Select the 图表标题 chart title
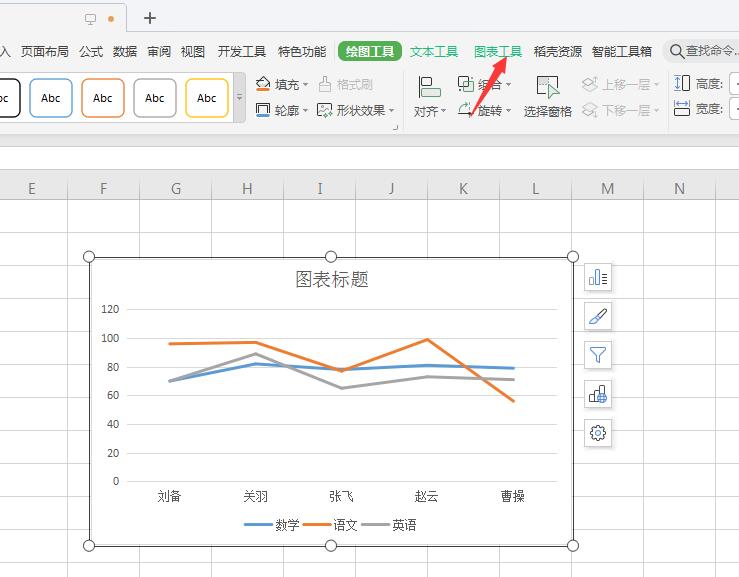This screenshot has width=739, height=577. pyautogui.click(x=332, y=279)
